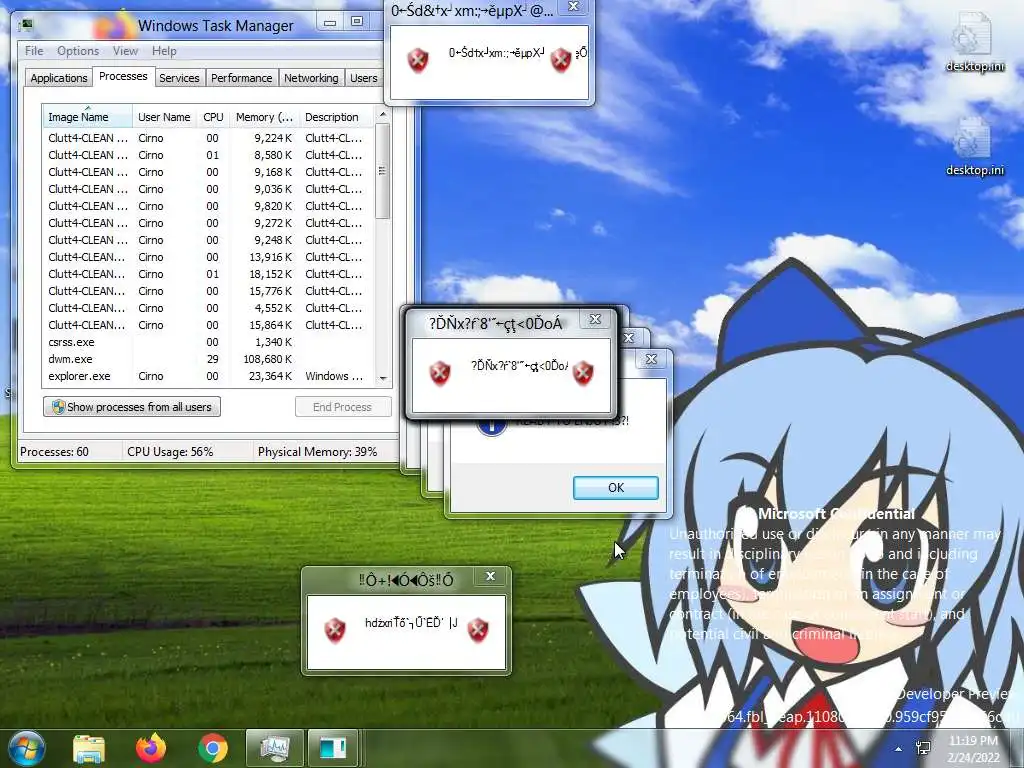
Task: Click the process list scroll up arrow
Action: 383,114
